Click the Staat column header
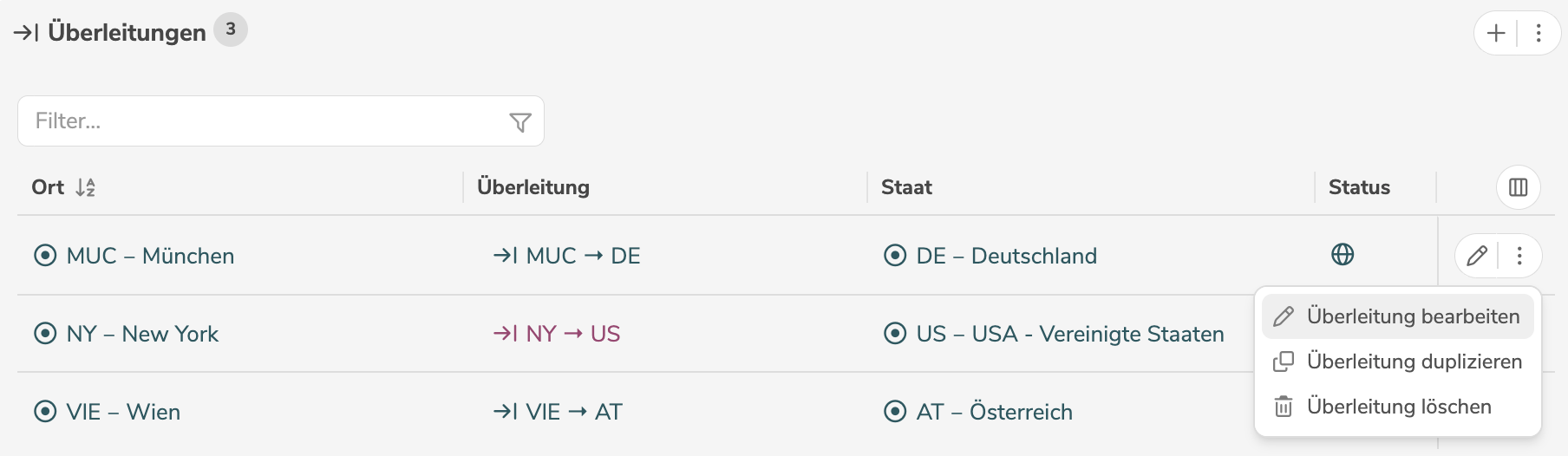Screen dimensions: 1568x456 point(906,187)
